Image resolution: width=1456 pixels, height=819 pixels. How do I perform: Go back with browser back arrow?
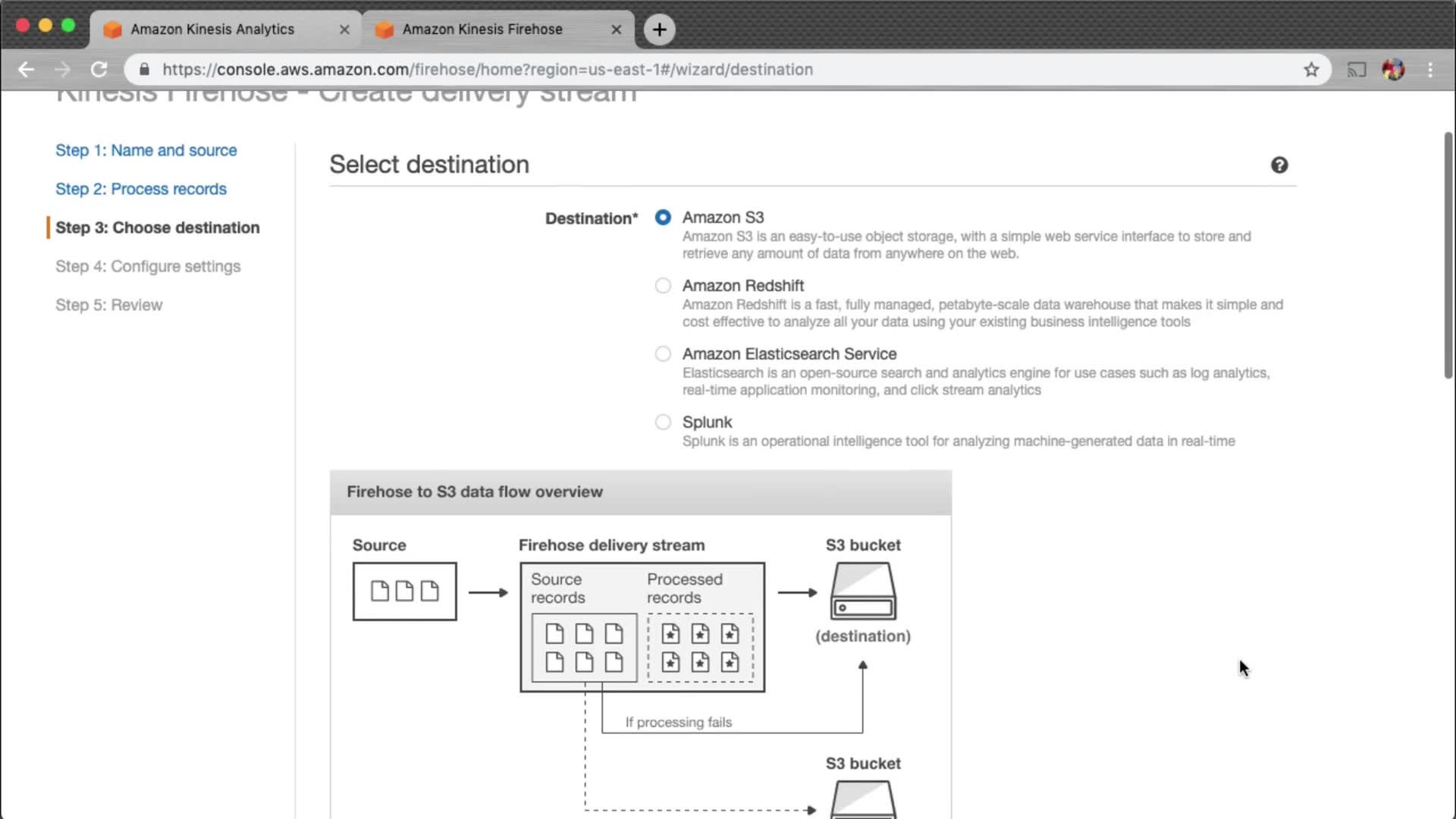click(x=27, y=70)
